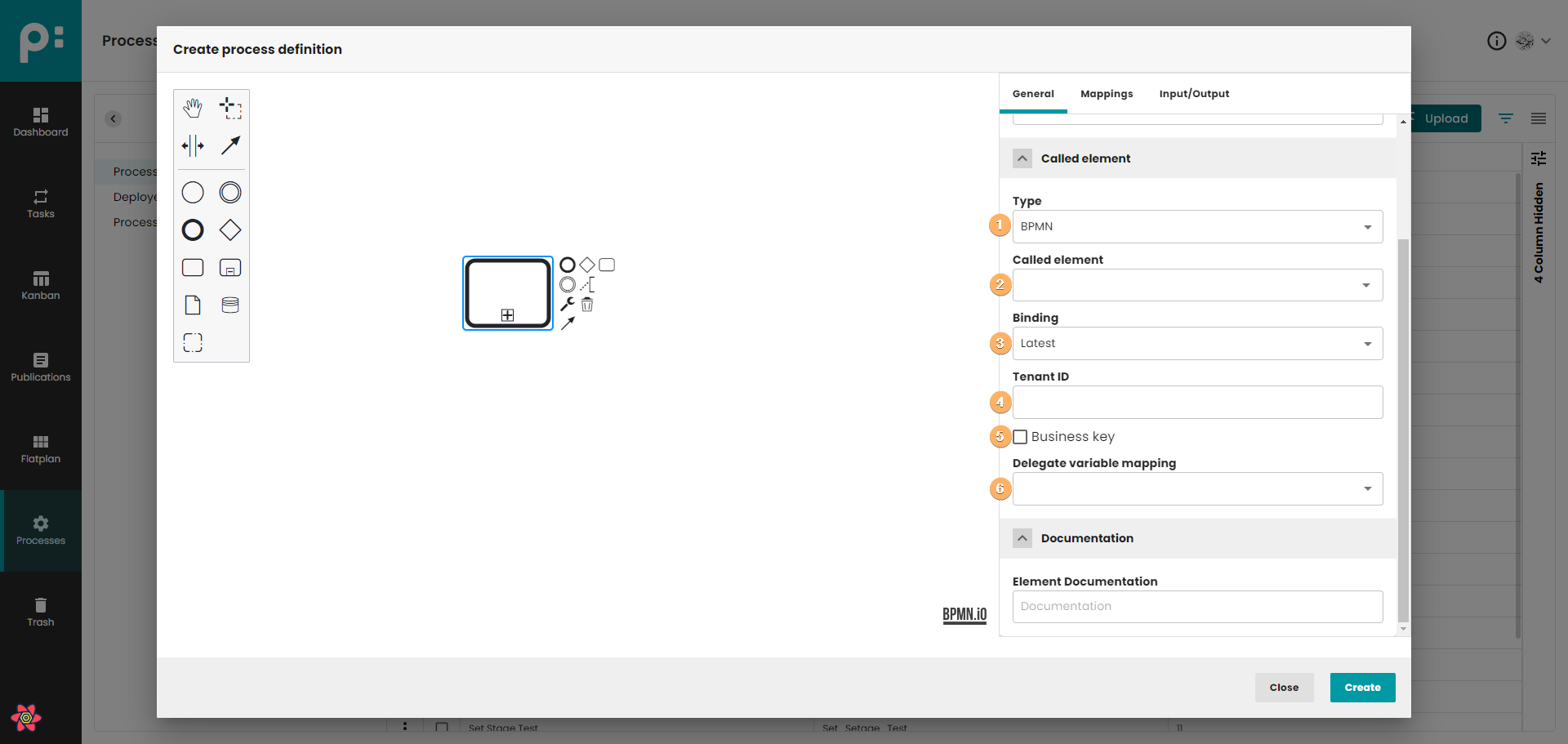Click the wrench change-type icon next to task
The image size is (1568, 744).
568,304
